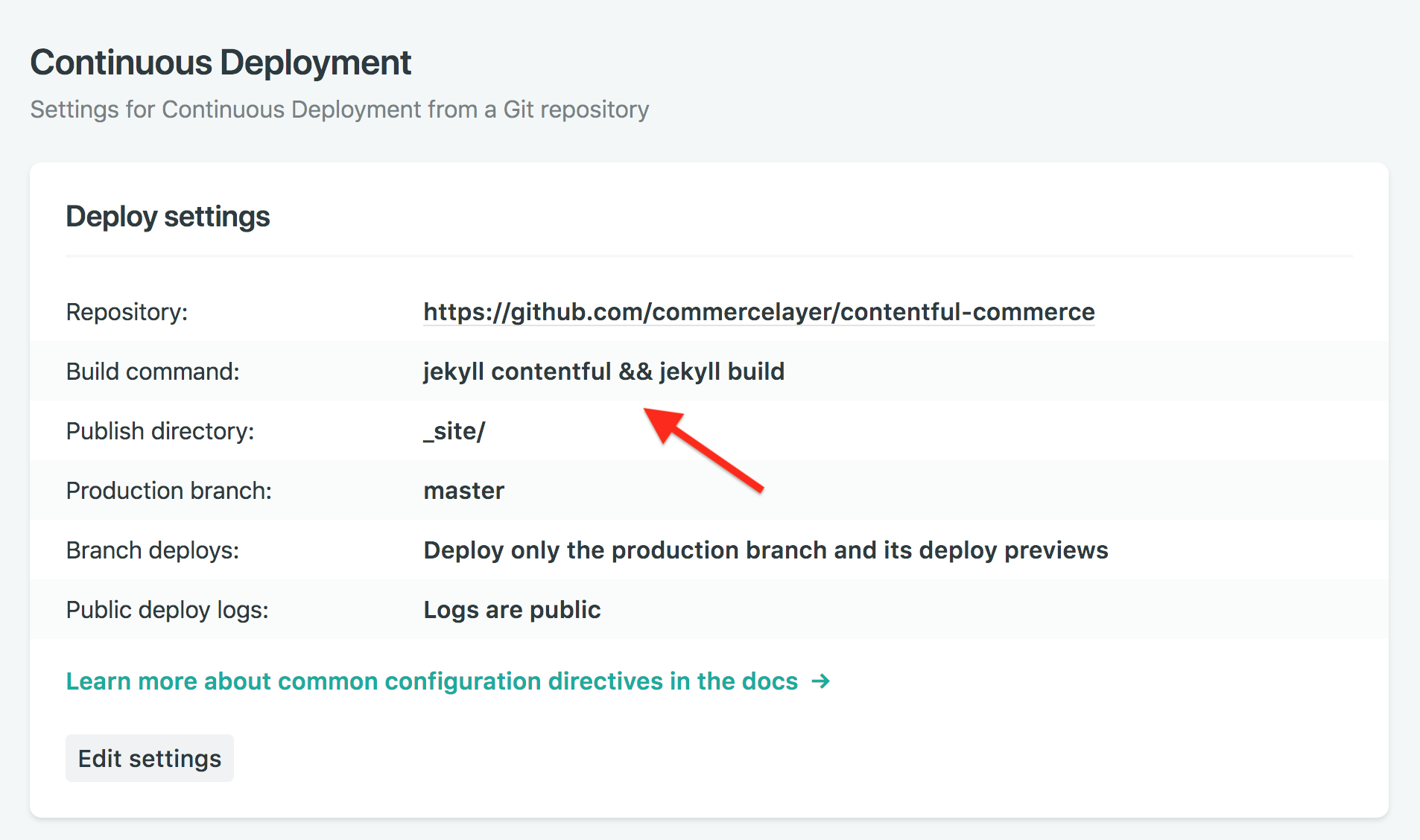Click the Production branch label
1420x840 pixels.
pos(168,490)
